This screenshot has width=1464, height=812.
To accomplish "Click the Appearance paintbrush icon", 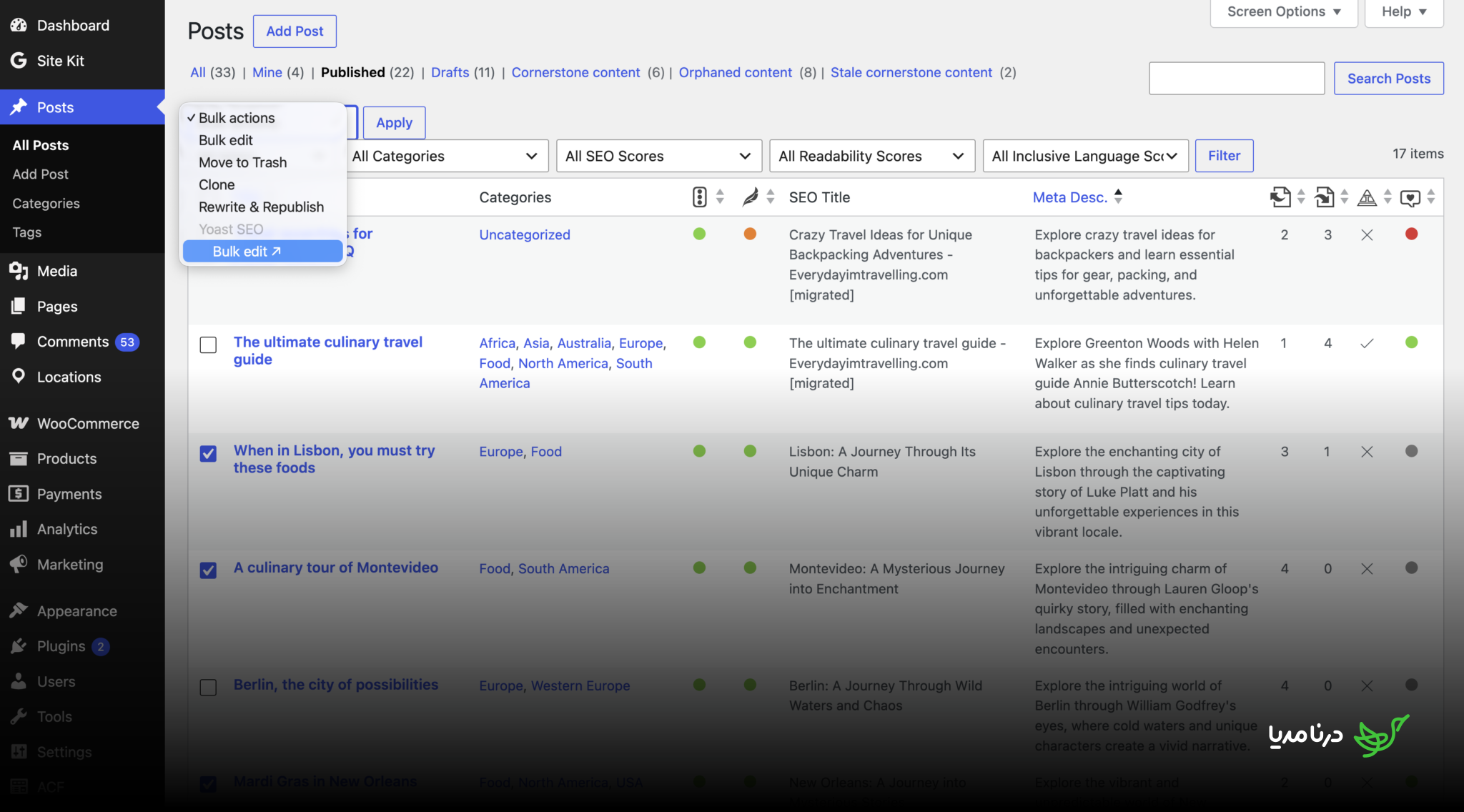I will (19, 610).
